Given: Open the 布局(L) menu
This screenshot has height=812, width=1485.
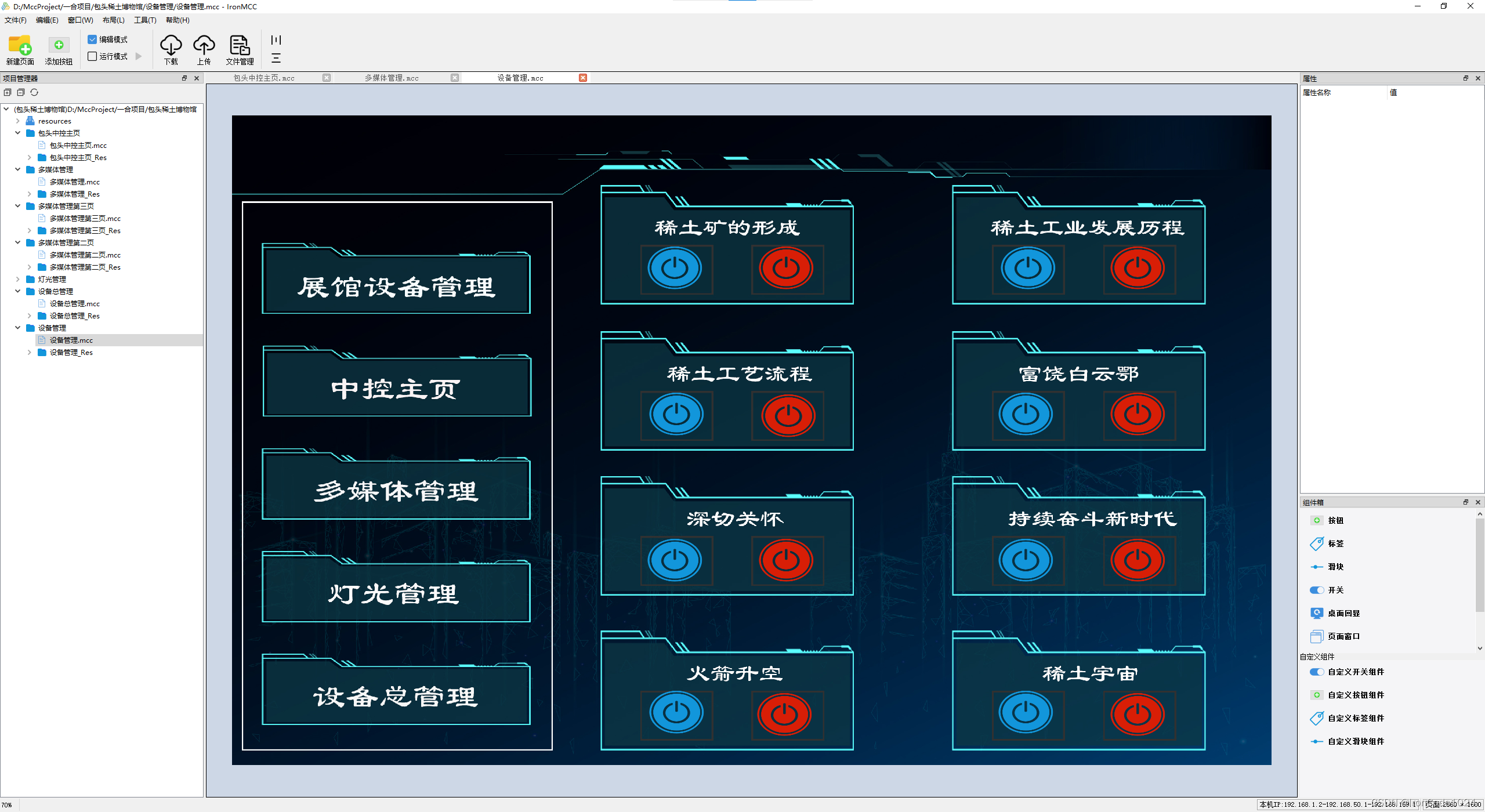Looking at the screenshot, I should coord(113,20).
